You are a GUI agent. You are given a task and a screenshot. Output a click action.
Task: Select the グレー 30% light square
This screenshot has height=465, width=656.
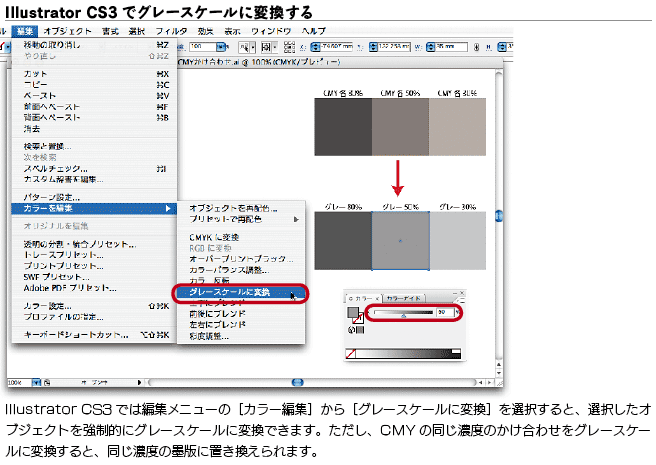457,241
